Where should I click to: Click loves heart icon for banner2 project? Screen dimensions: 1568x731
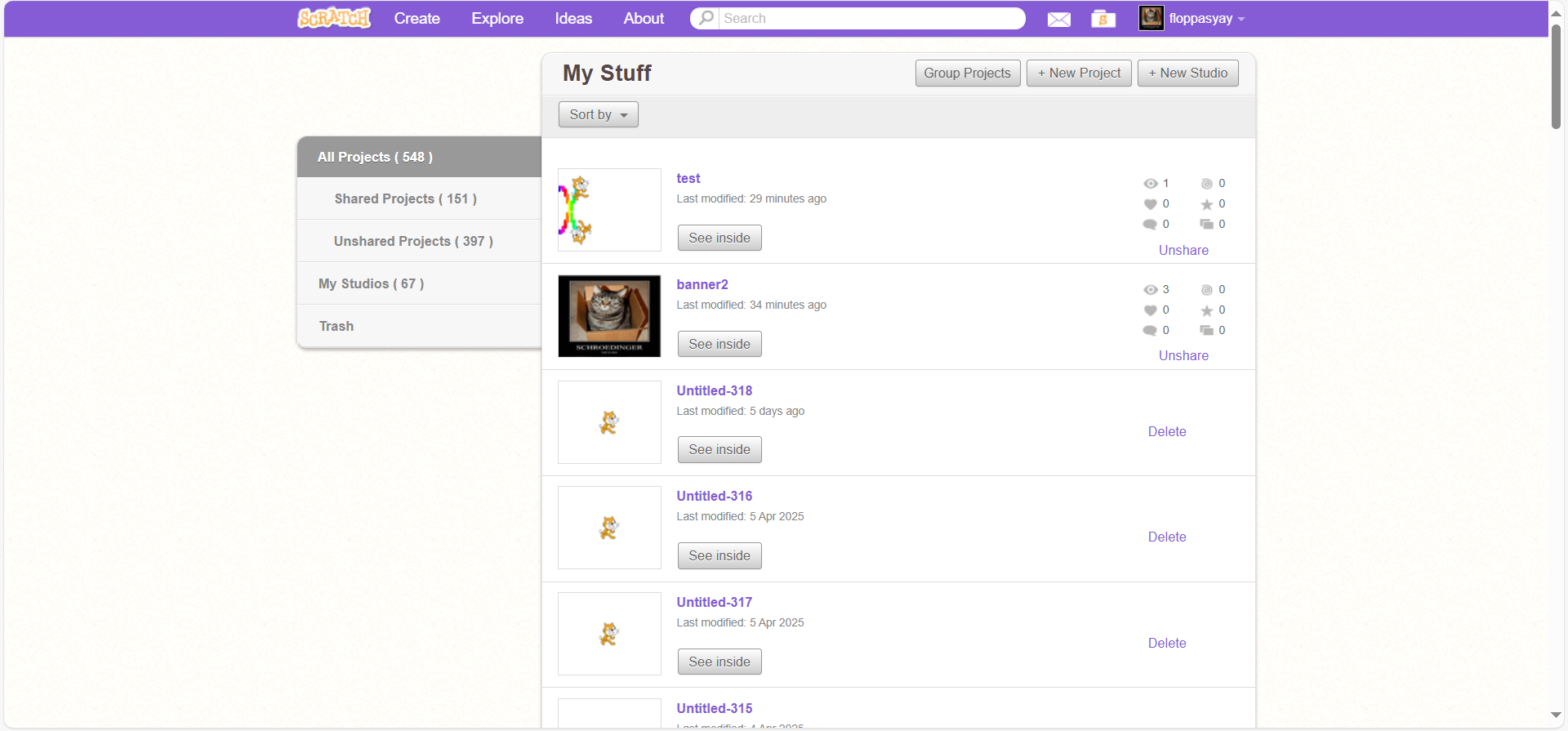click(1151, 310)
